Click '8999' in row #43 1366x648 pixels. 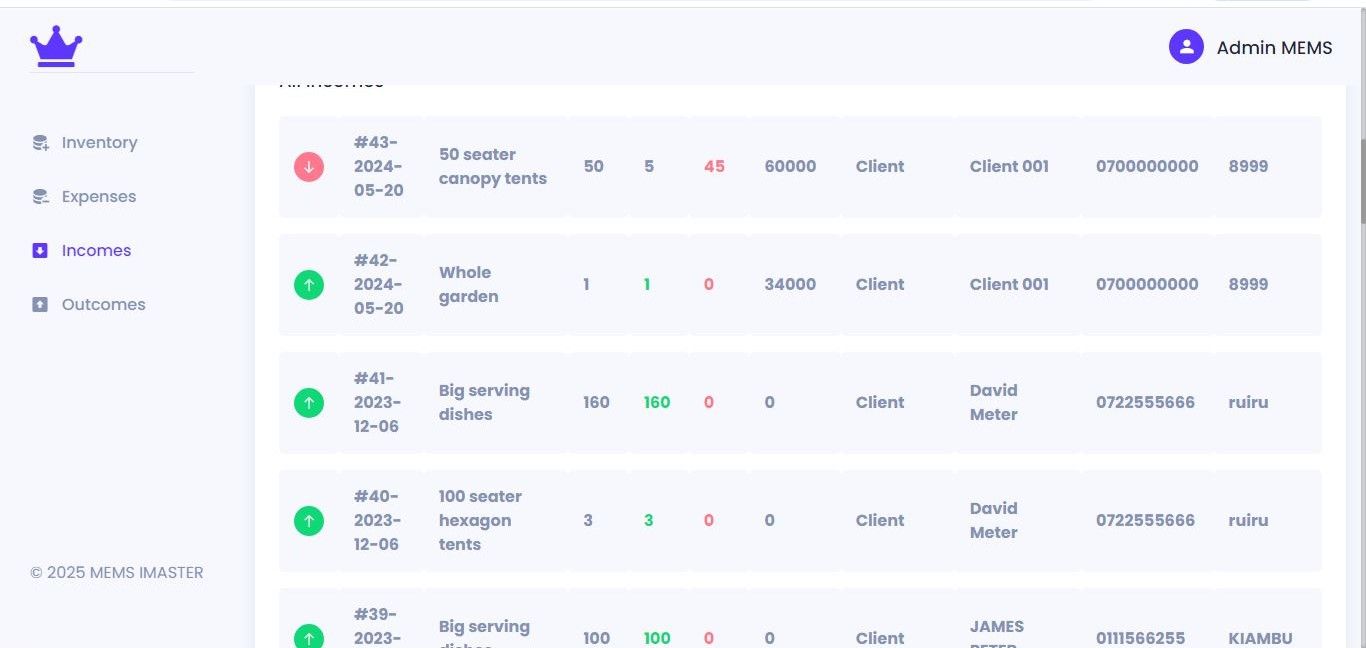(x=1248, y=167)
